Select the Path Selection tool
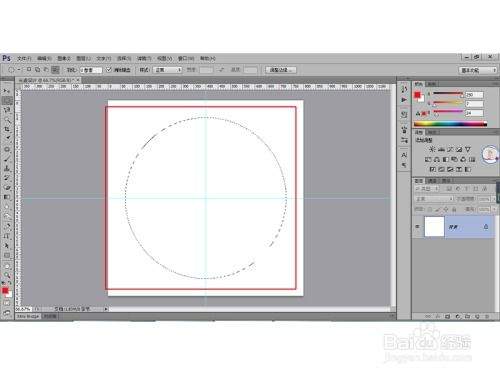 [7, 246]
